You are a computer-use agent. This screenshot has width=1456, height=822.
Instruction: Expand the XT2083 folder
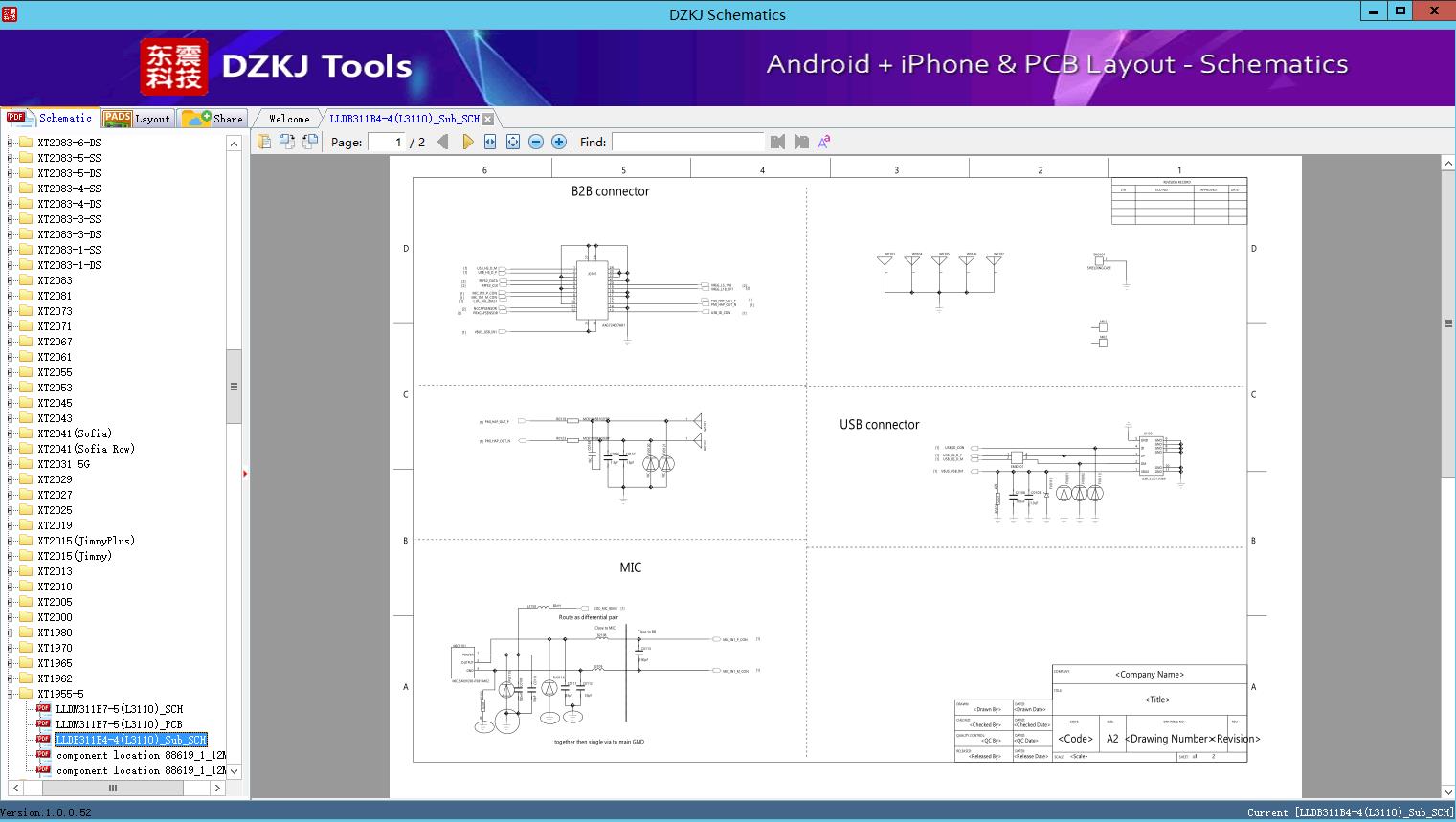click(x=11, y=280)
